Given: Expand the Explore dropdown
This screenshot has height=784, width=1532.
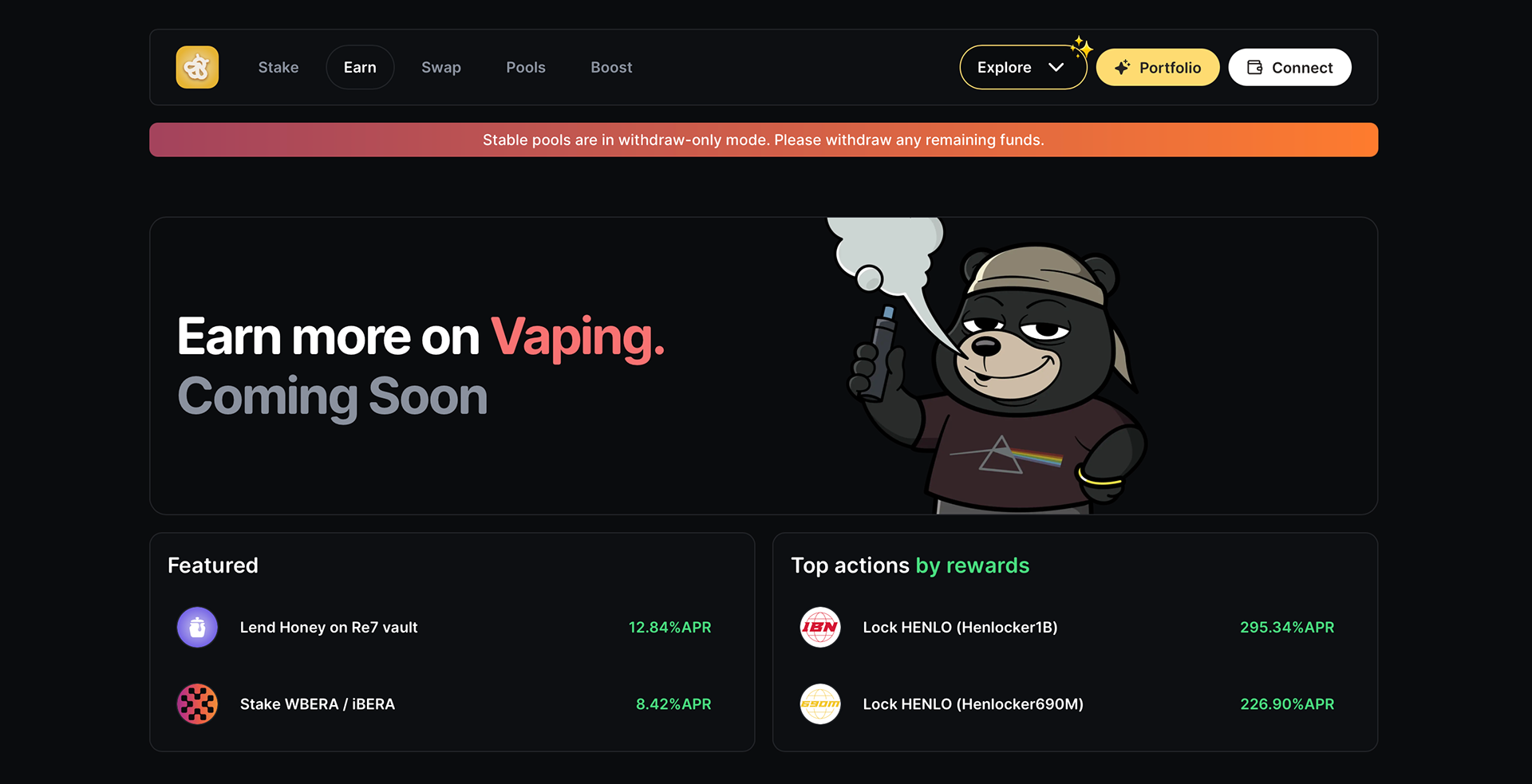Looking at the screenshot, I should (x=1023, y=67).
